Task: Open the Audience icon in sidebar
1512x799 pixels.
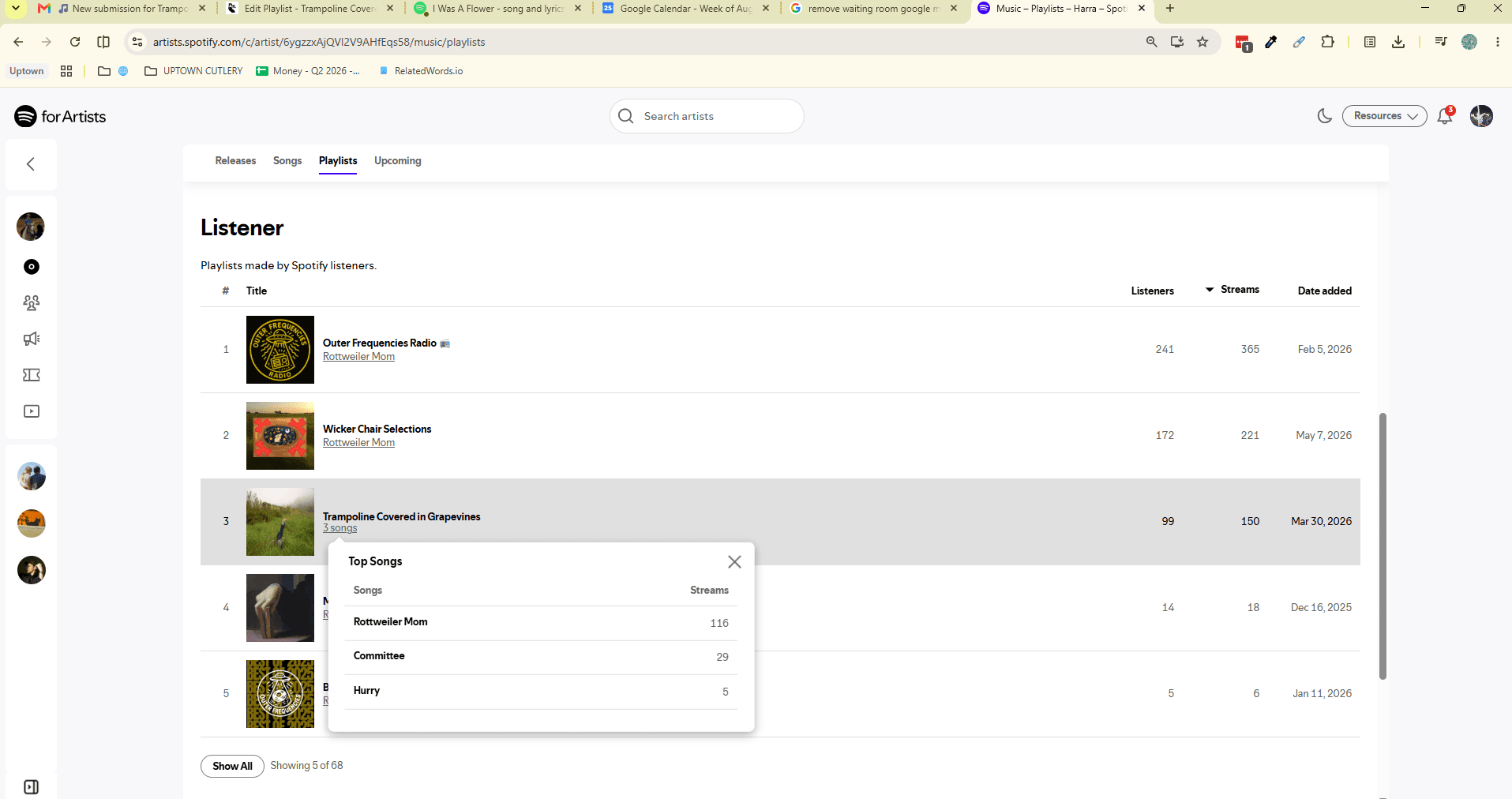Action: [32, 302]
